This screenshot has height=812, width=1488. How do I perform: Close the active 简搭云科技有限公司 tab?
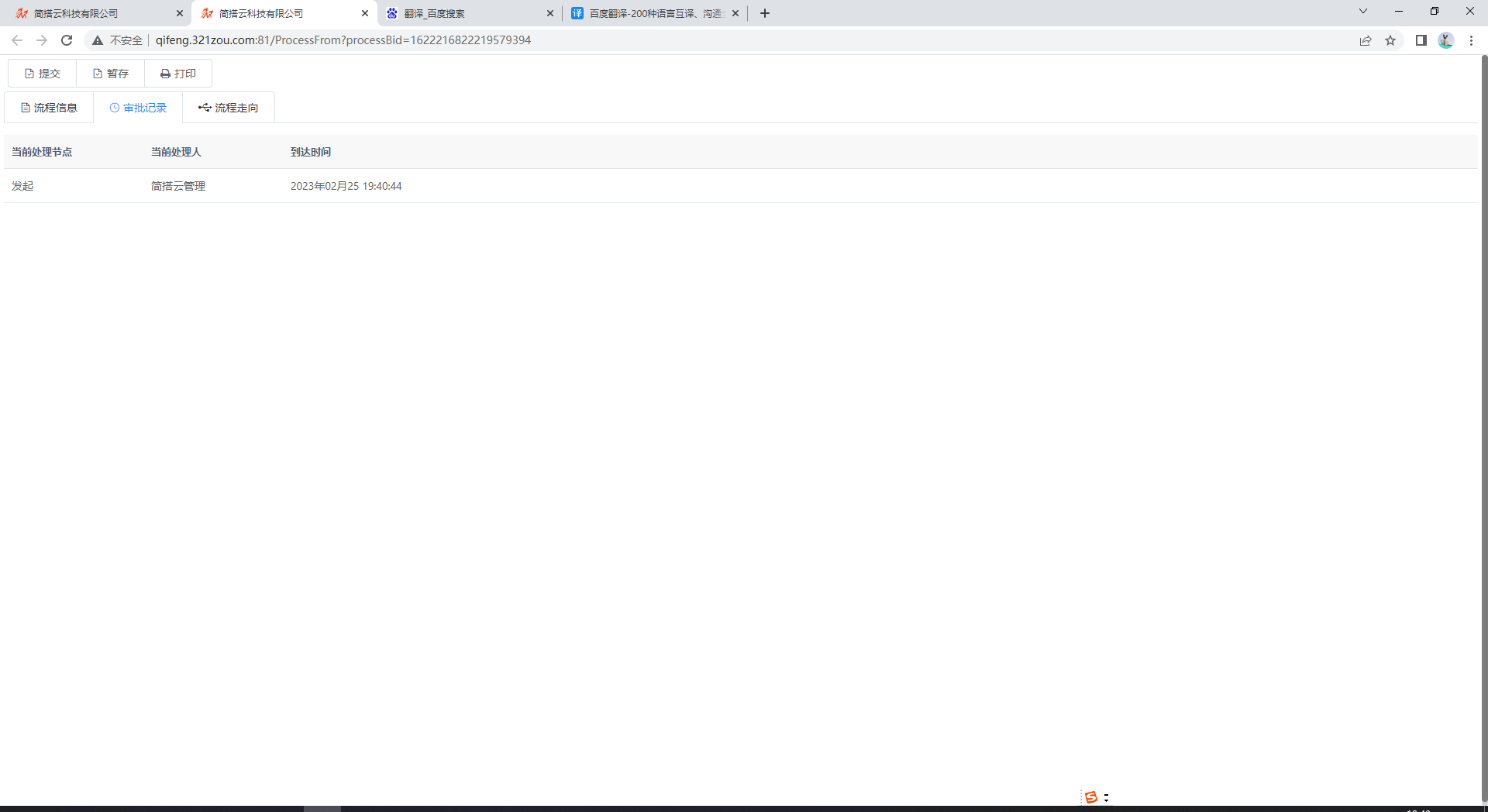click(365, 13)
